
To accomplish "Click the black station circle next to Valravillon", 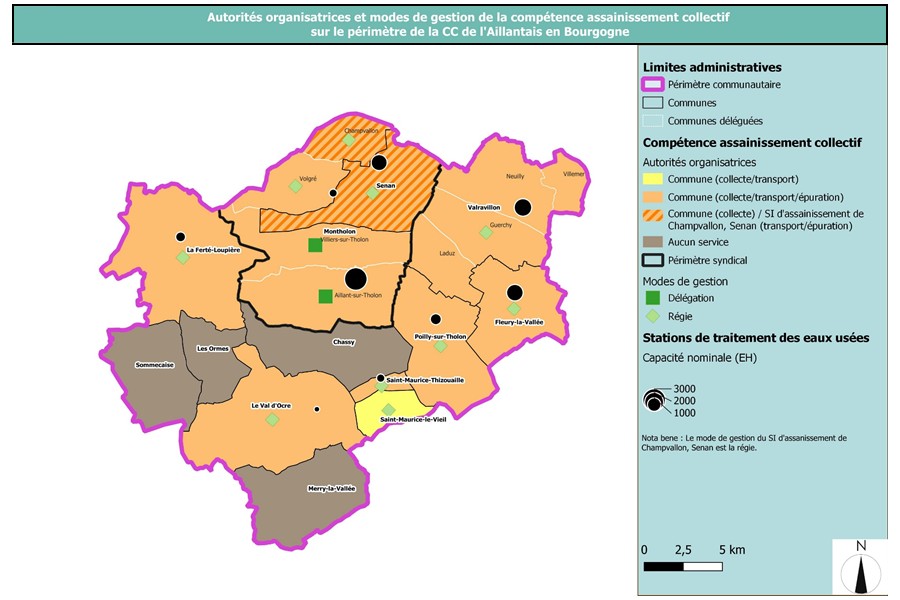I will (x=522, y=207).
